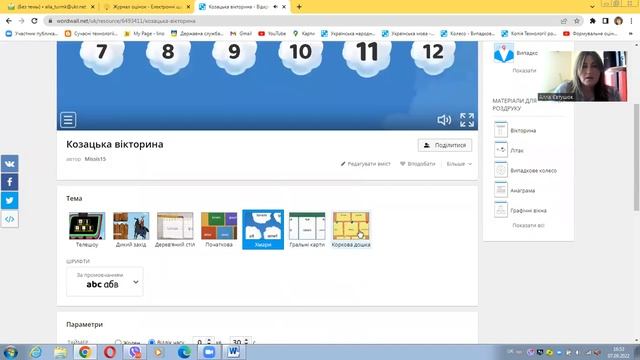Click the browser address bar URL

126,21
